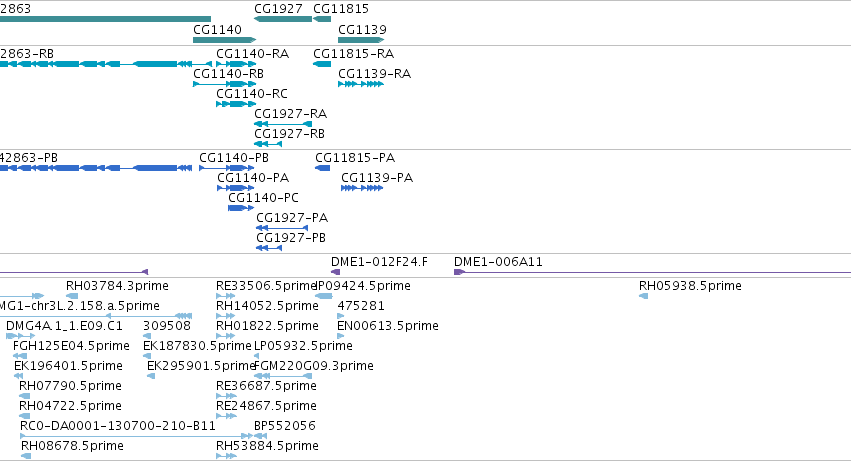The image size is (851, 461).
Task: Click the CG1140-RA transcript label
Action: click(x=252, y=54)
